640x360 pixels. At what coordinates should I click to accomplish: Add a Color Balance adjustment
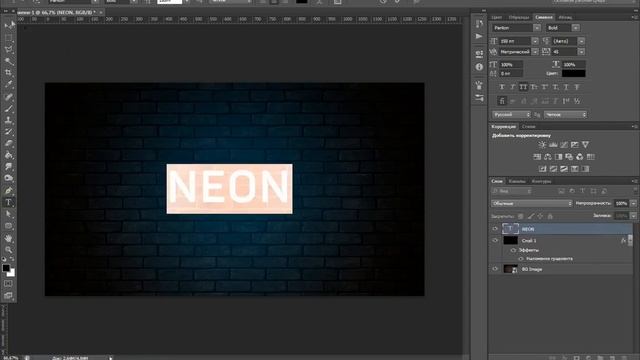coord(548,157)
